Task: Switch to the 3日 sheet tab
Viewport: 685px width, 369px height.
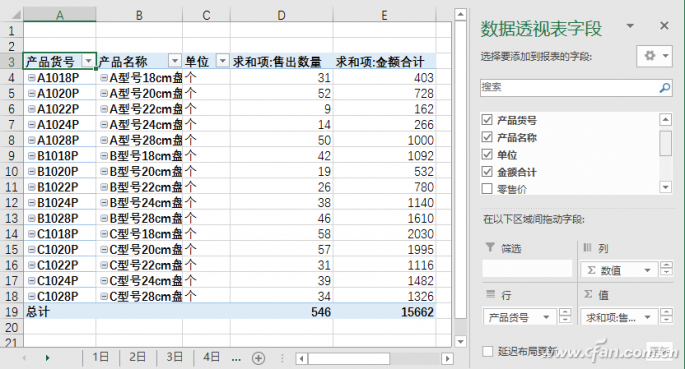Action: coord(174,357)
